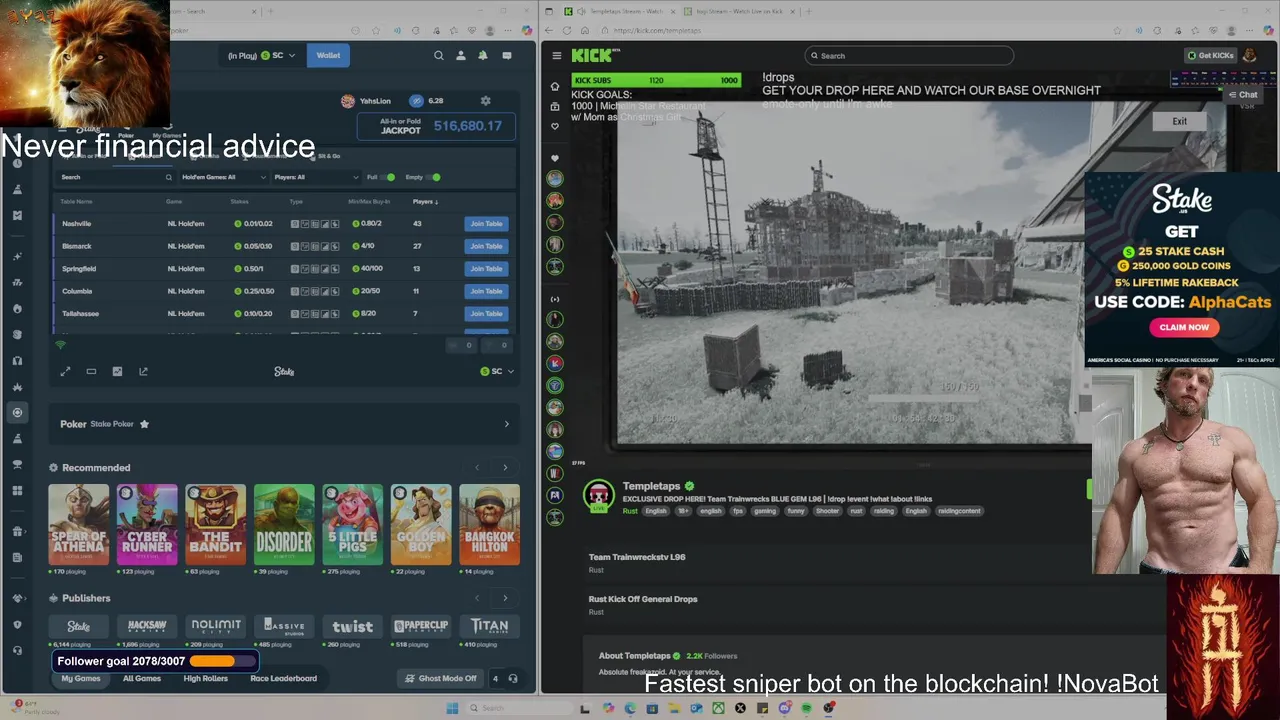Open the Players: All dropdown
The height and width of the screenshot is (720, 1280).
tap(316, 177)
